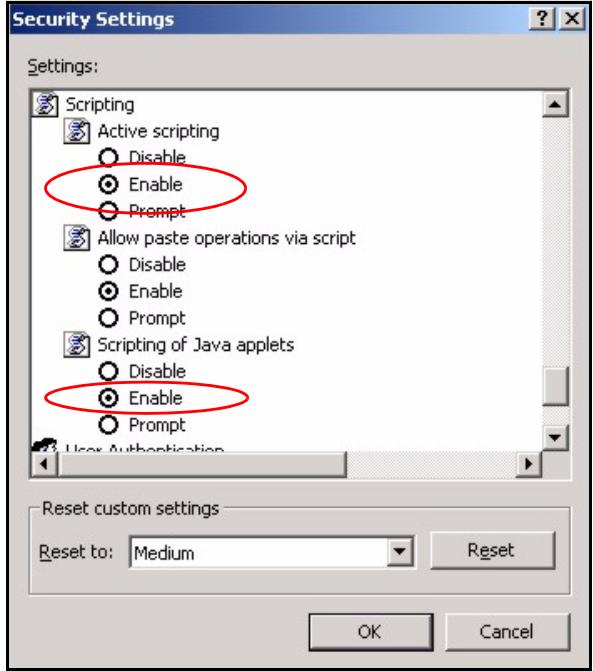Image resolution: width=593 pixels, height=671 pixels.
Task: Open the Reset to dropdown arrow
Action: (400, 552)
